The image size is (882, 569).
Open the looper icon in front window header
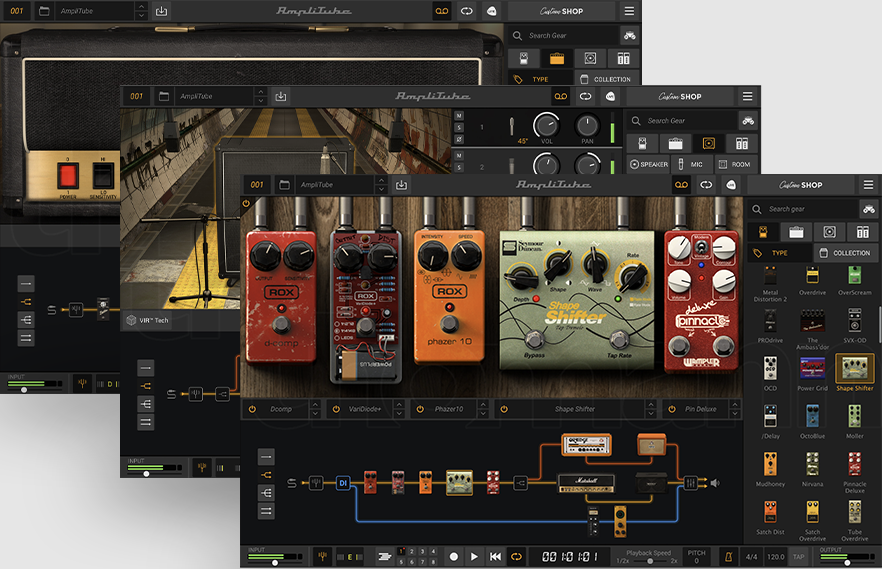coord(706,185)
